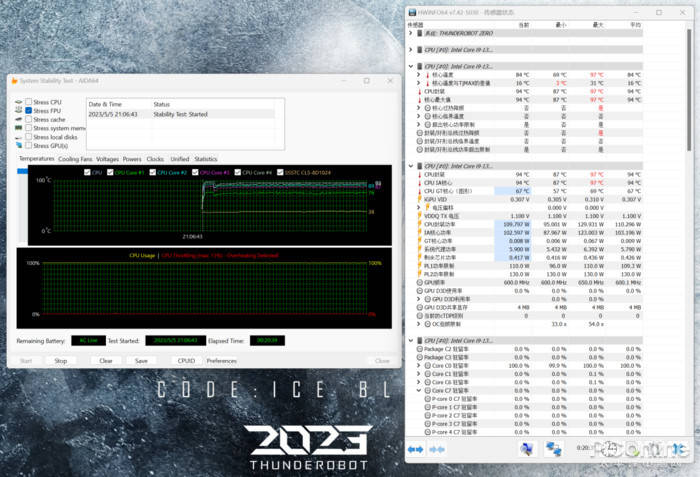The width and height of the screenshot is (700, 477).
Task: Expand the THUNDEROBOT ZERO system sensor group
Action: [411, 33]
